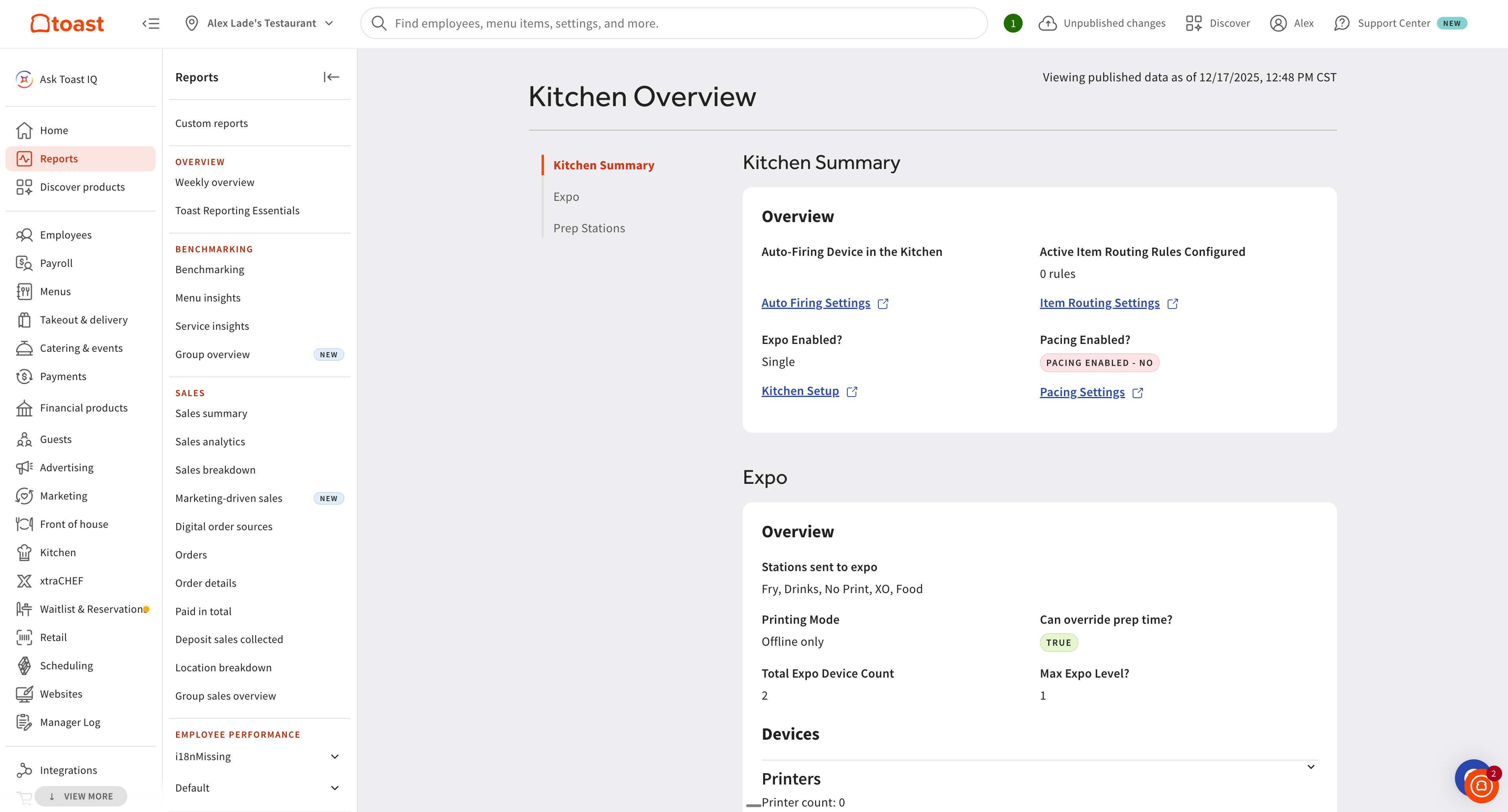Open the Discover grid icon
The height and width of the screenshot is (812, 1508).
click(x=1193, y=24)
